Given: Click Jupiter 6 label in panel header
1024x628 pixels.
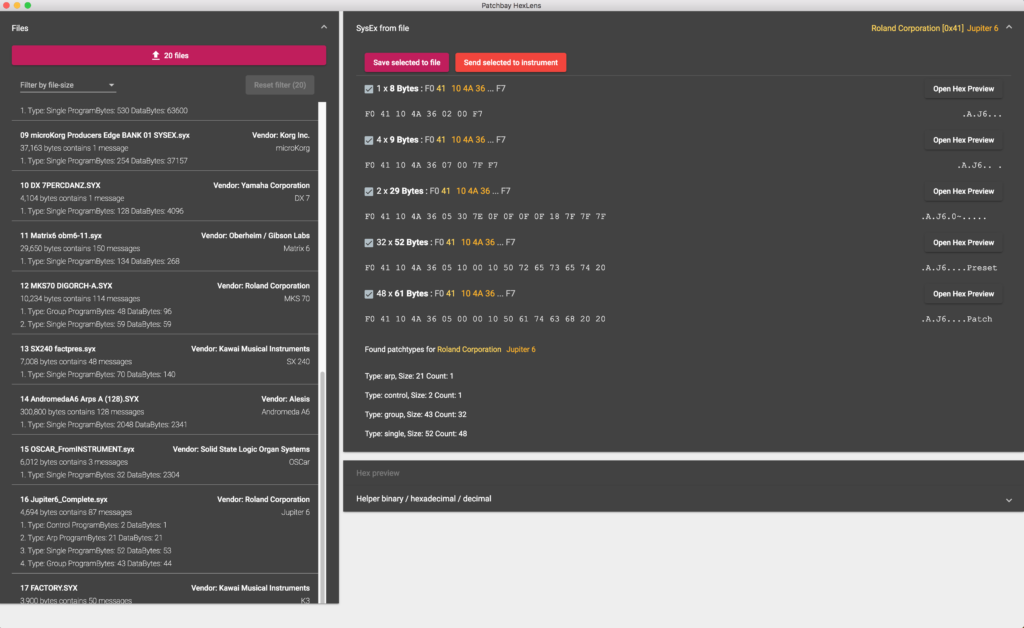Looking at the screenshot, I should click(982, 28).
